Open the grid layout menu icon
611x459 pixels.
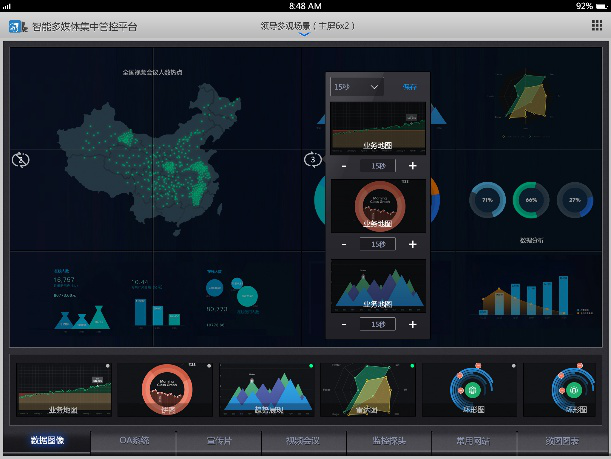[595, 25]
